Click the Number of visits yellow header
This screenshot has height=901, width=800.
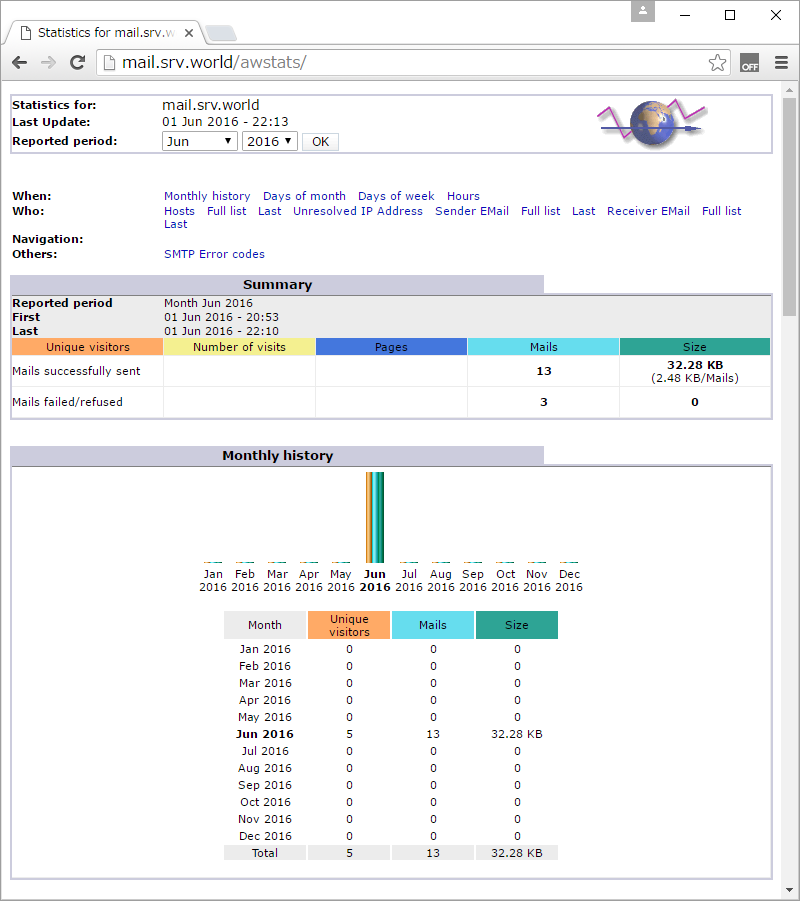point(239,347)
